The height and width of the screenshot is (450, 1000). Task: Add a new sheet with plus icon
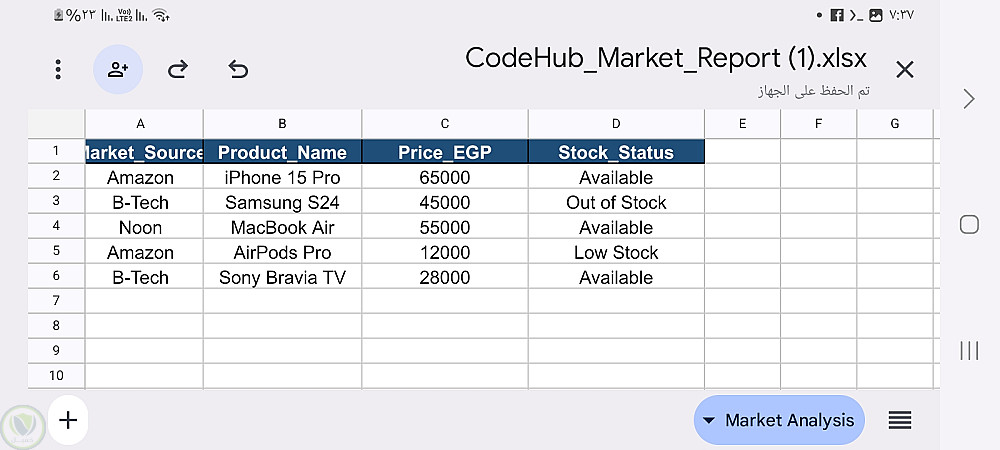pyautogui.click(x=68, y=420)
